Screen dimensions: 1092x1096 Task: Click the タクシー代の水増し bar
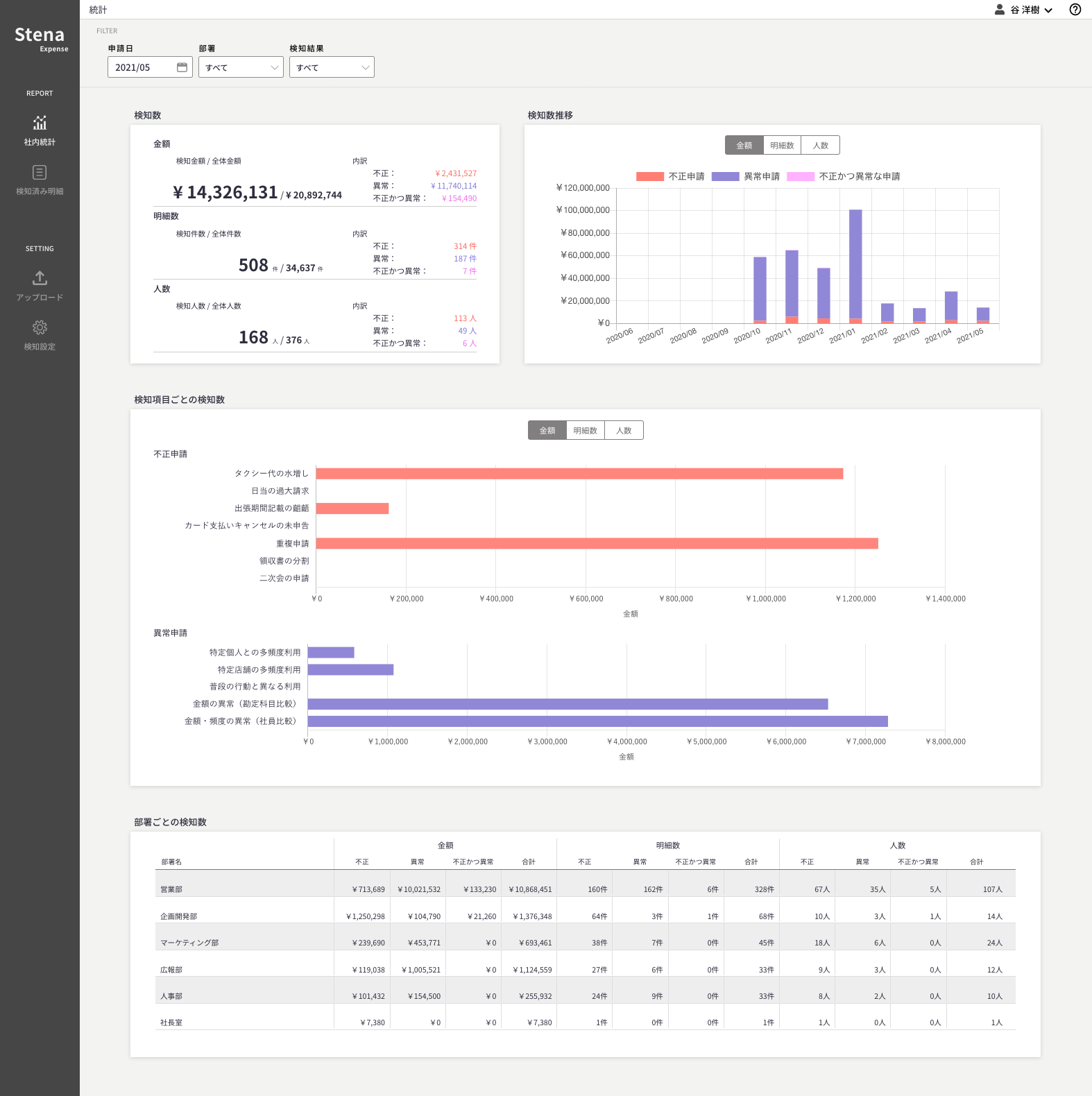pyautogui.click(x=580, y=473)
